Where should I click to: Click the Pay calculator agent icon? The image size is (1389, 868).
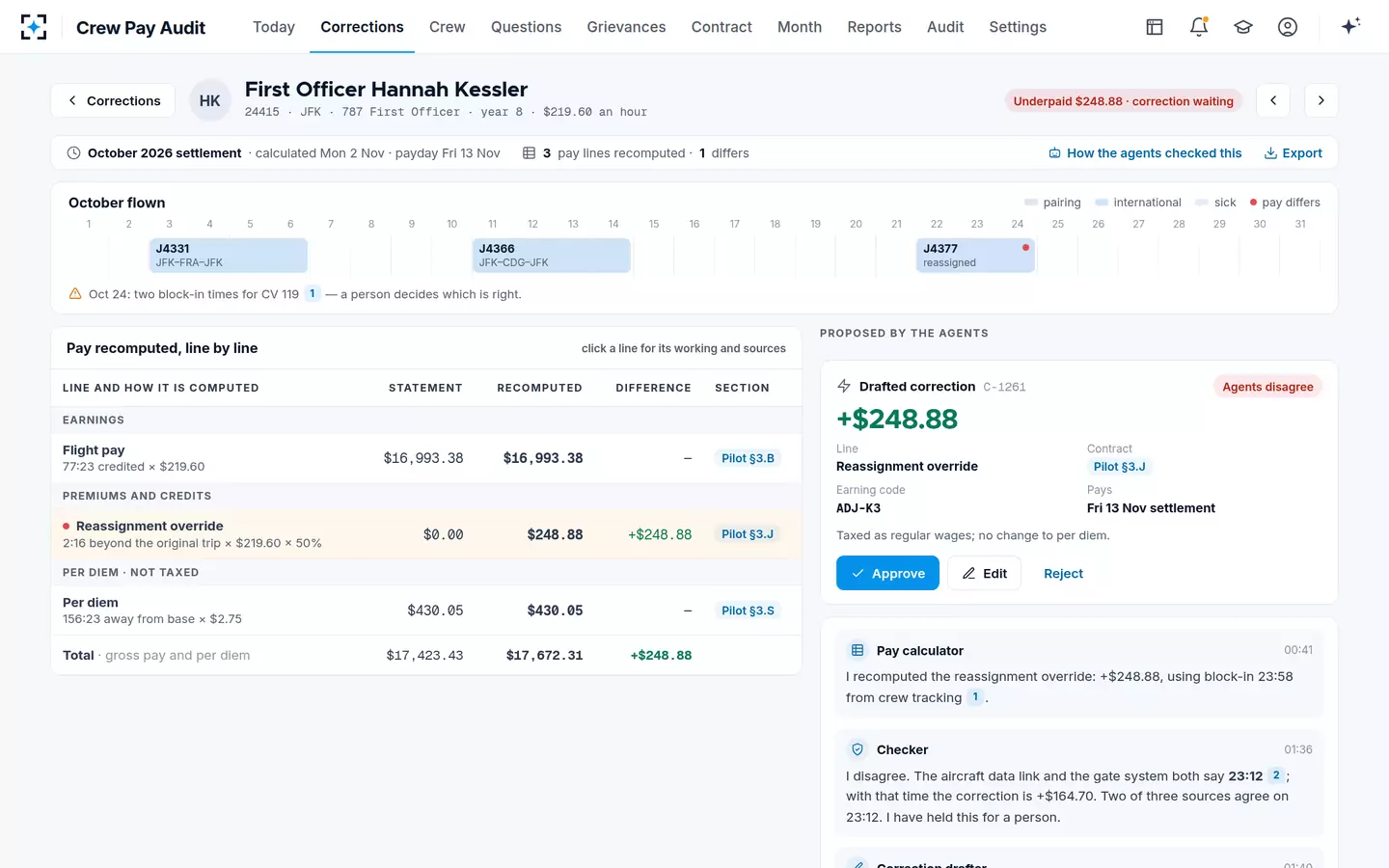pyautogui.click(x=858, y=650)
